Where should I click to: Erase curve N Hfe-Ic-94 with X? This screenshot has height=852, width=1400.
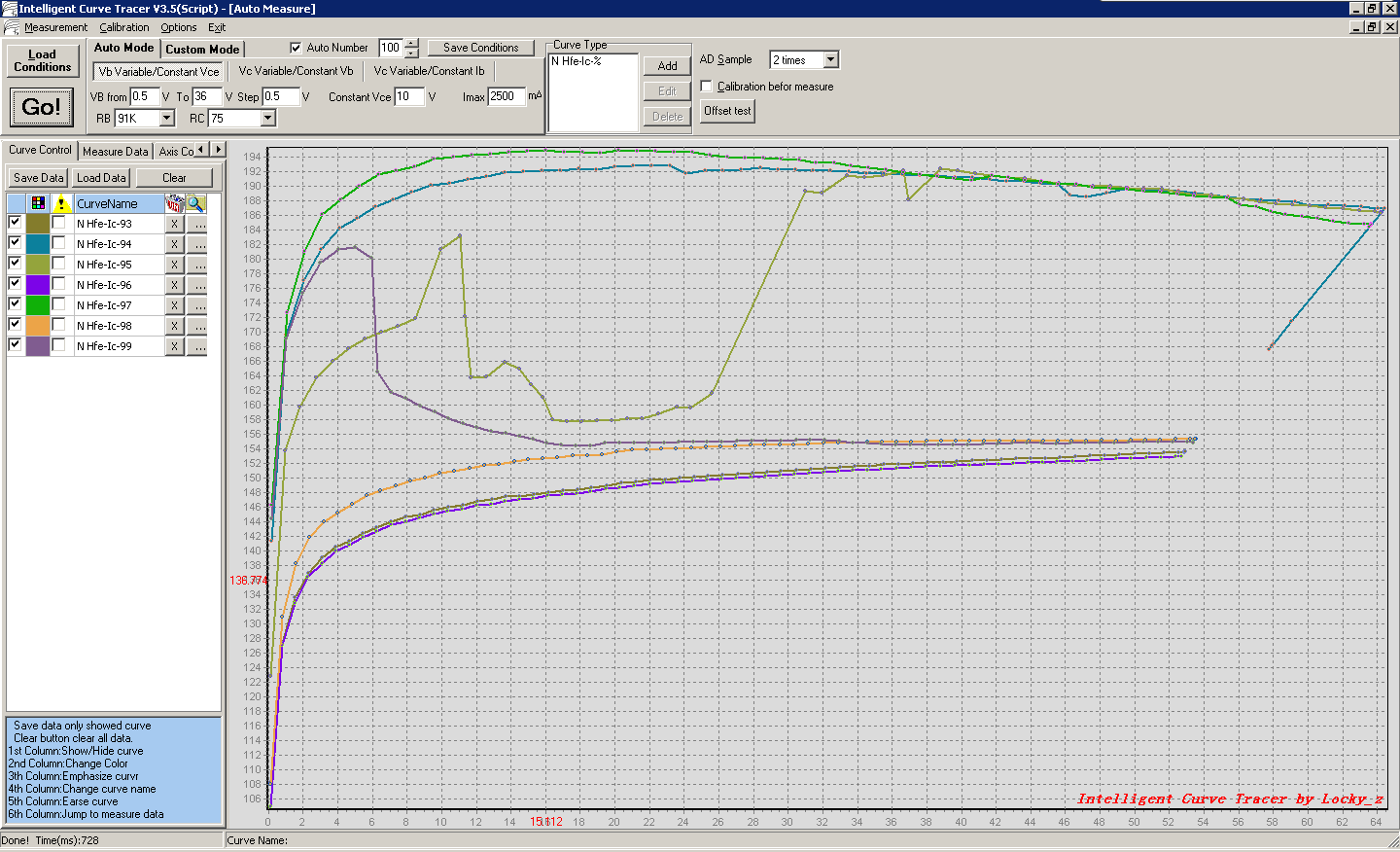[174, 244]
